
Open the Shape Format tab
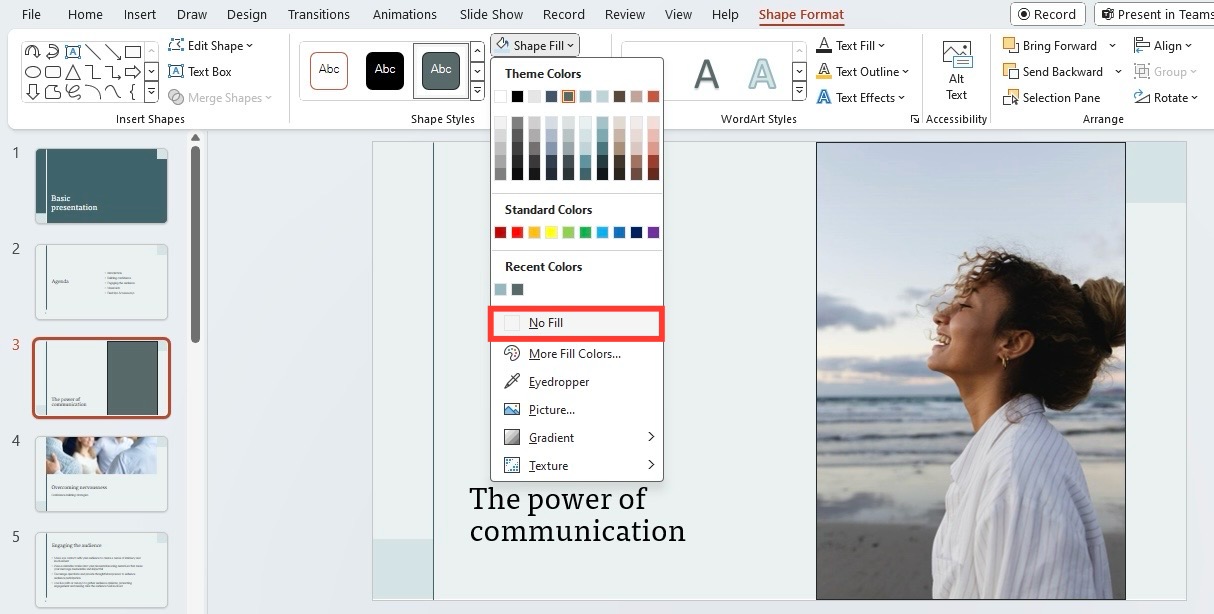click(x=801, y=14)
